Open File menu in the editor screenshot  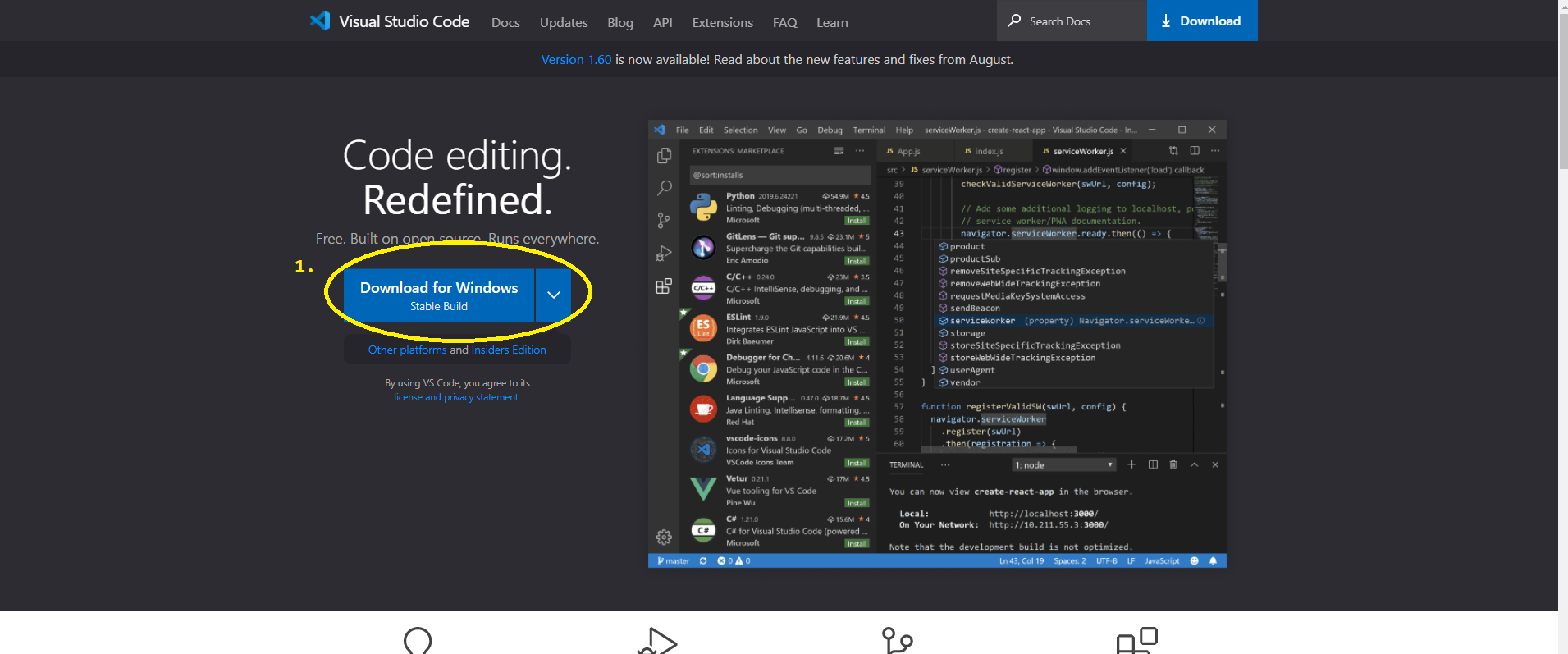pyautogui.click(x=683, y=130)
